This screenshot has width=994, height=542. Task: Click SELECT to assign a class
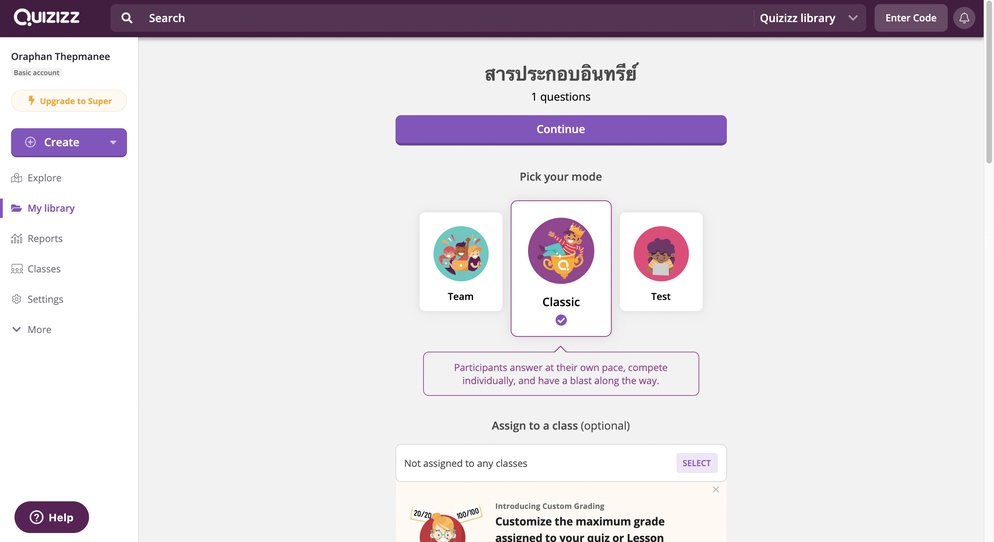click(697, 463)
